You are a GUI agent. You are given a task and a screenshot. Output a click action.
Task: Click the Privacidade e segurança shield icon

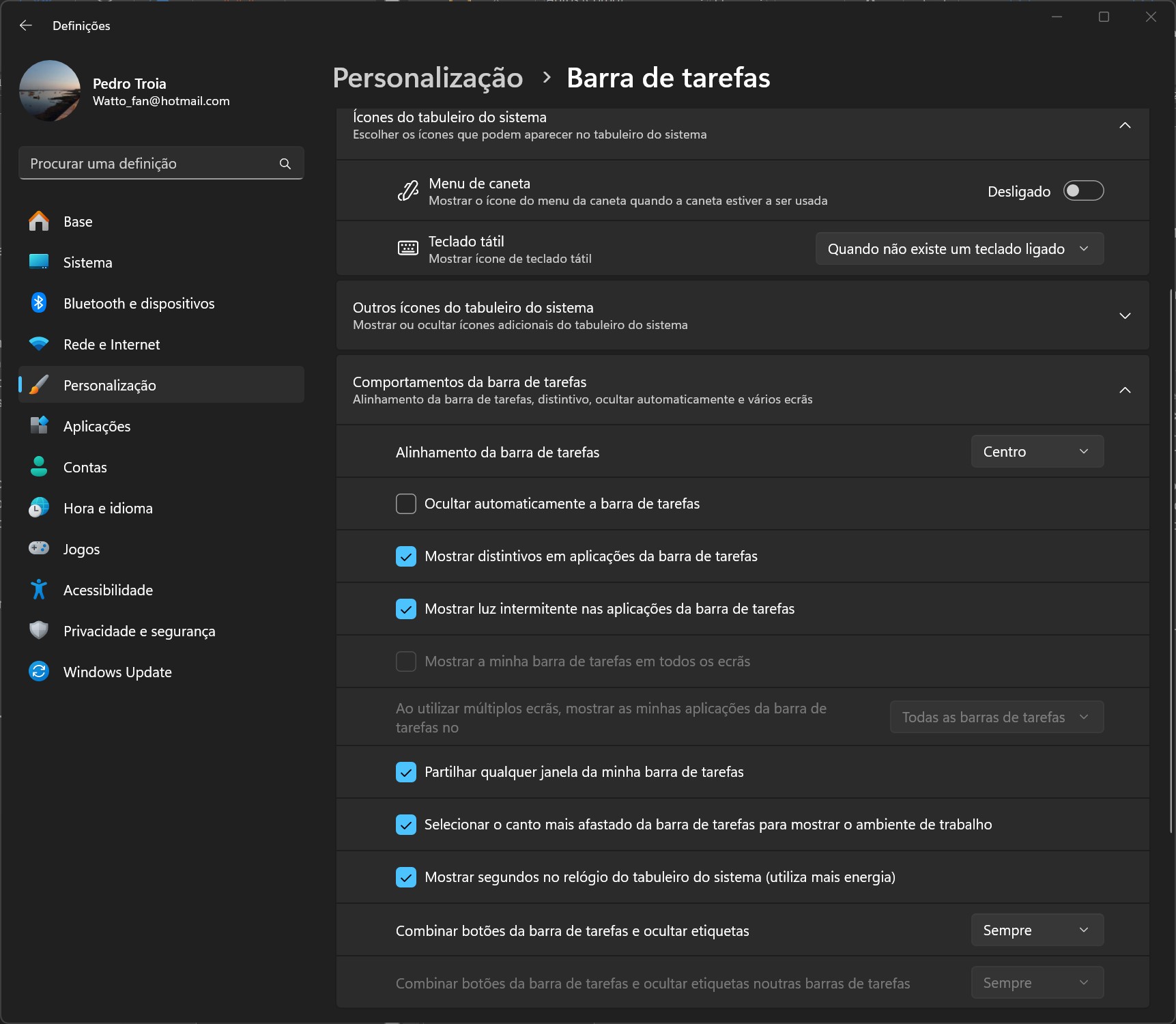coord(39,631)
